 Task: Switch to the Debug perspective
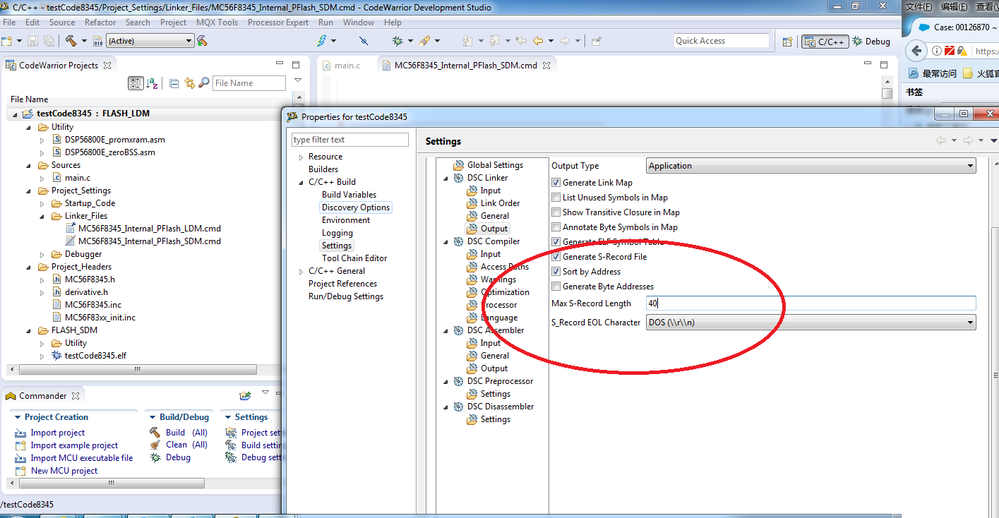(871, 41)
